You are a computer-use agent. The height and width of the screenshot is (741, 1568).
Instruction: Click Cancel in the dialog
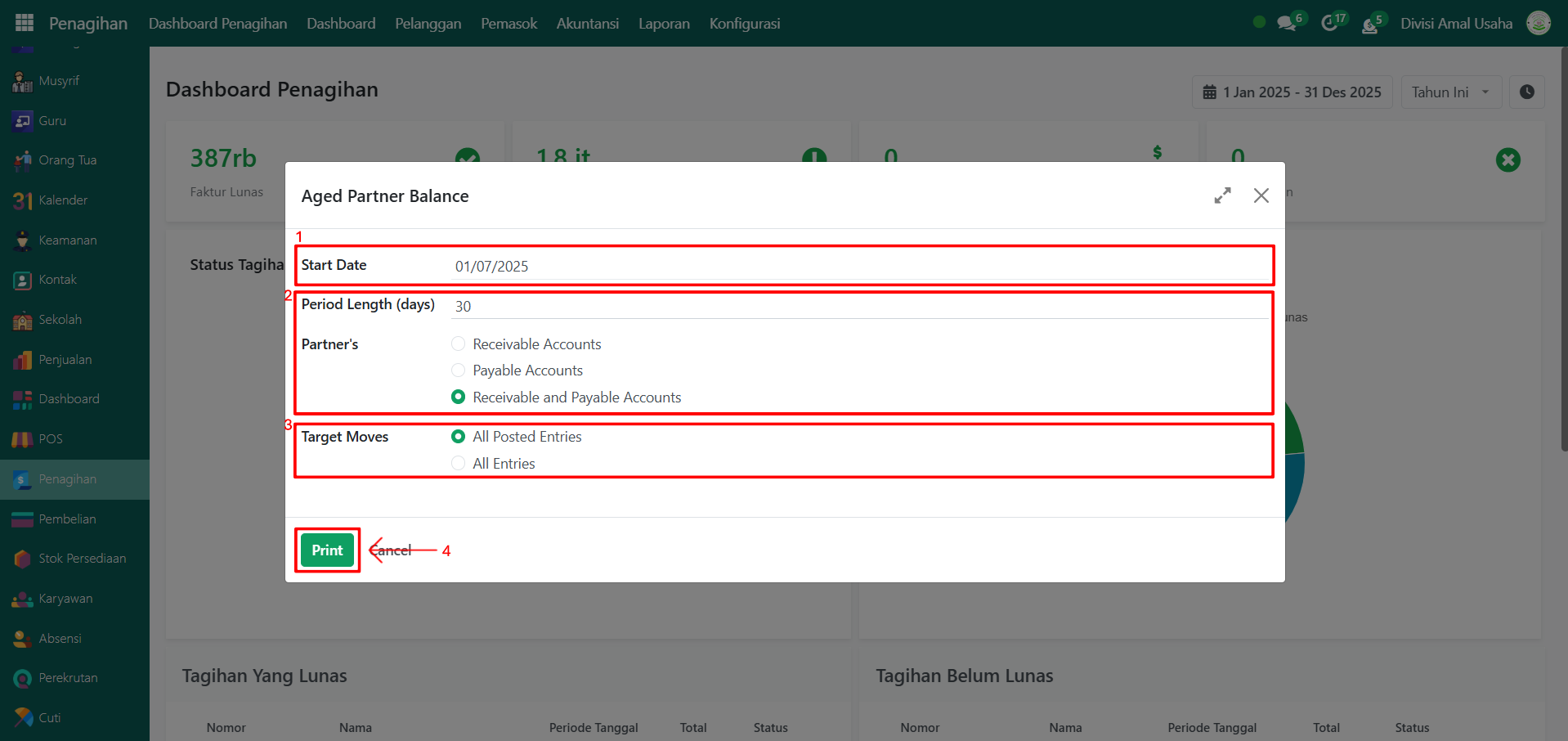[392, 550]
